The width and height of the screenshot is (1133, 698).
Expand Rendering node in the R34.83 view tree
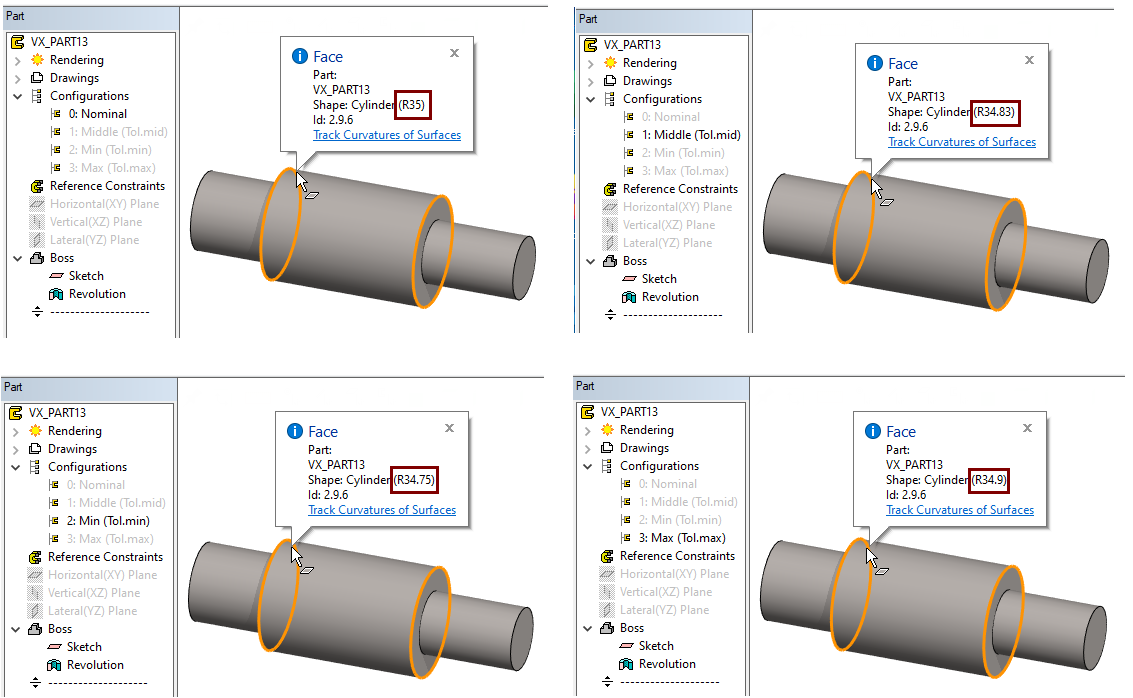click(590, 64)
